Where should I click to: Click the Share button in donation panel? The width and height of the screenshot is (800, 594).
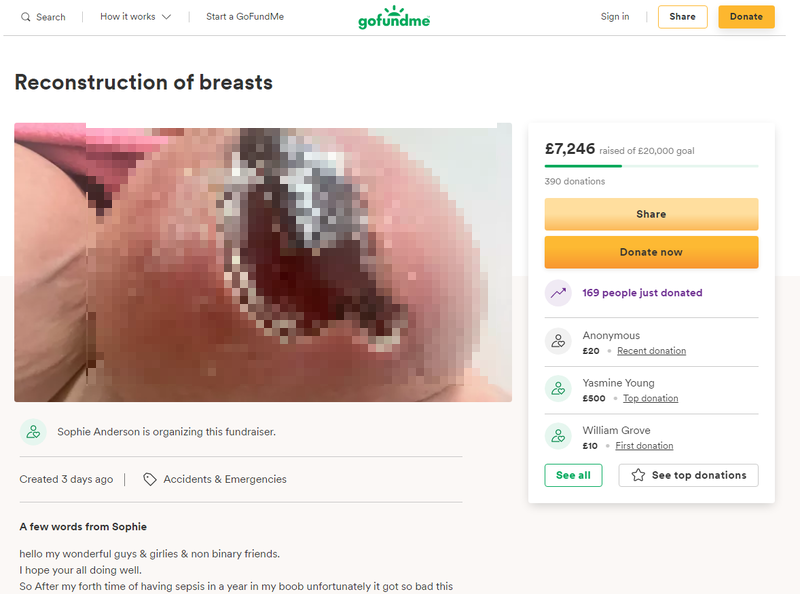click(x=651, y=214)
